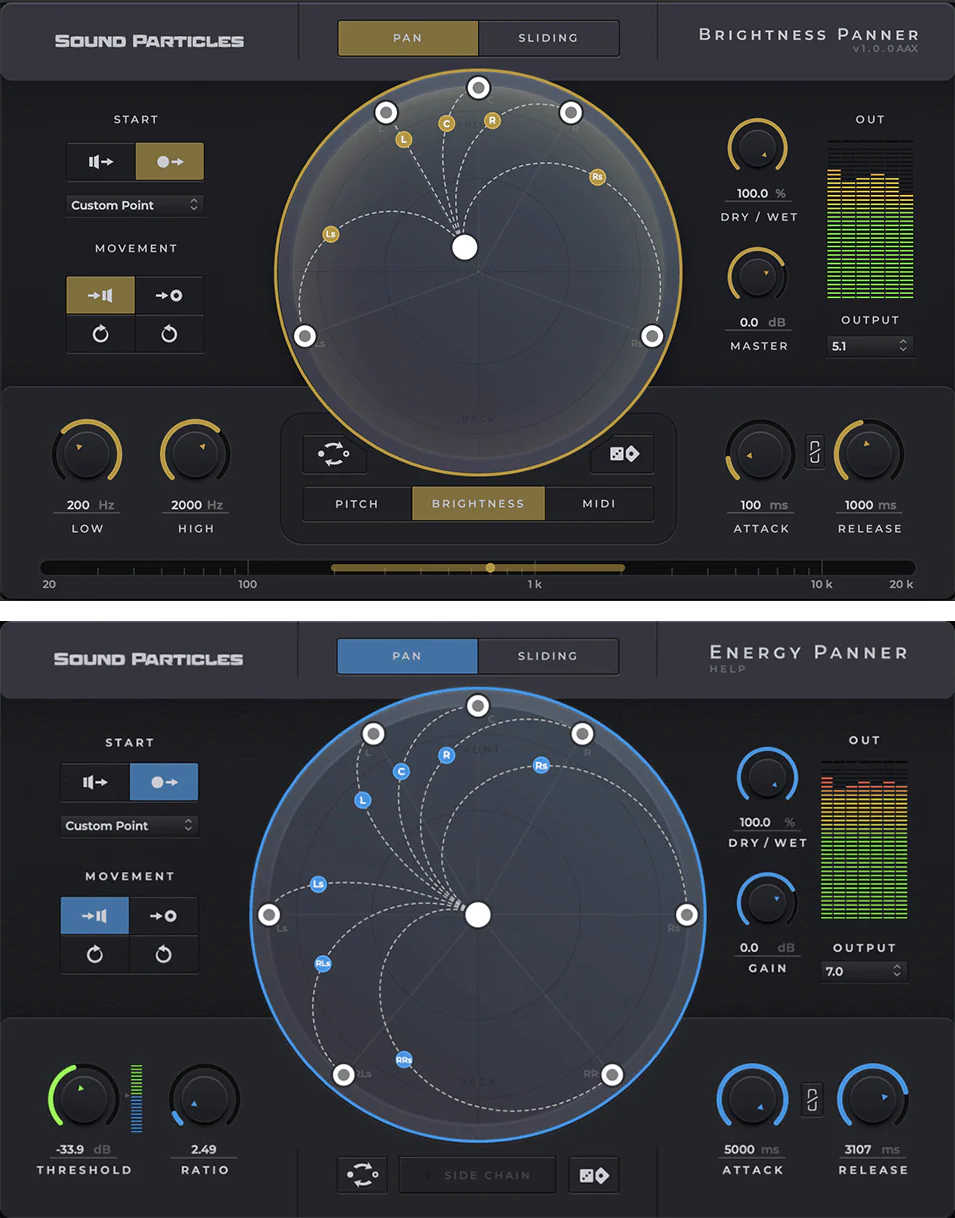This screenshot has height=1218, width=955.
Task: Click the SIDE CHAIN button
Action: pyautogui.click(x=477, y=1175)
